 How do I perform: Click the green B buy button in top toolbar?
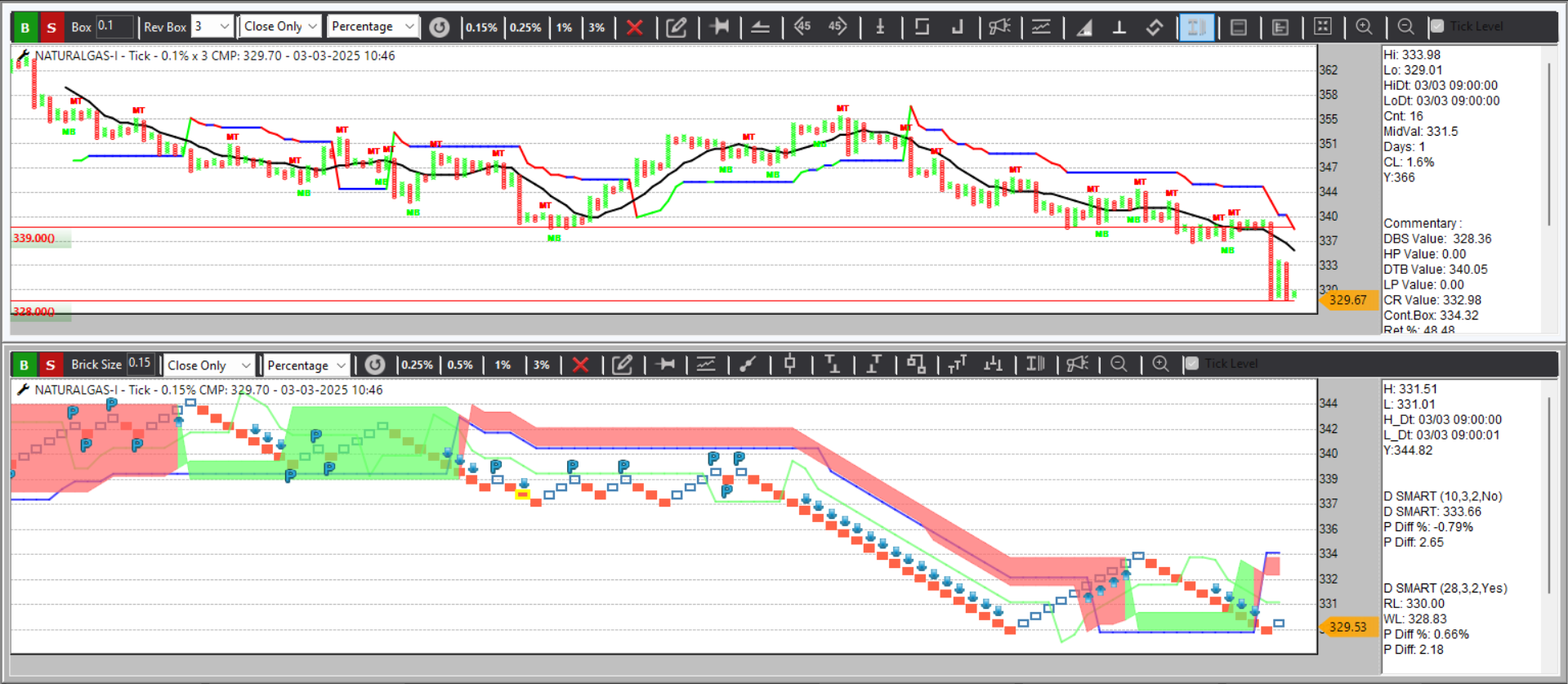(25, 27)
